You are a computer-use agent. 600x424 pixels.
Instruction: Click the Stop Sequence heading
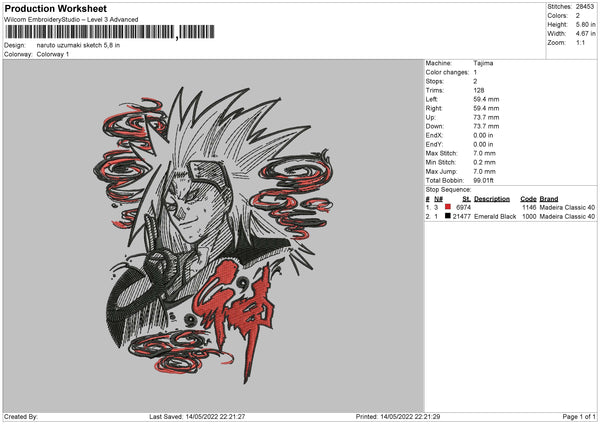(x=448, y=189)
